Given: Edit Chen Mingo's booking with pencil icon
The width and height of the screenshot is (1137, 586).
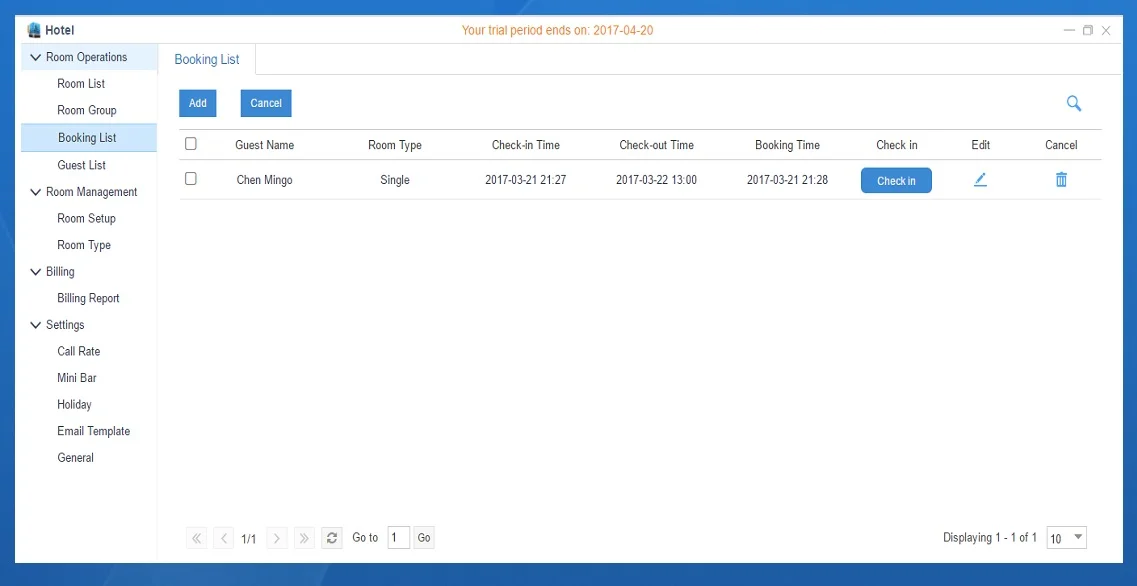Looking at the screenshot, I should click(x=980, y=180).
